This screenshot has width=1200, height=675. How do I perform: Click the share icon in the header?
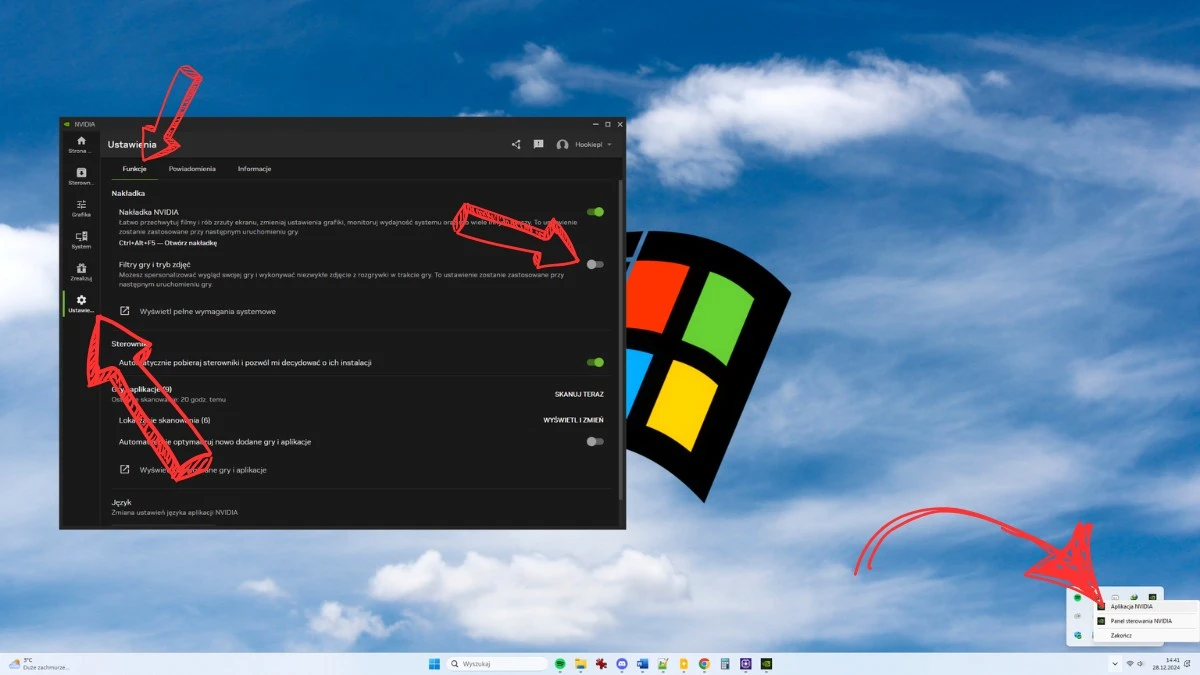click(515, 144)
